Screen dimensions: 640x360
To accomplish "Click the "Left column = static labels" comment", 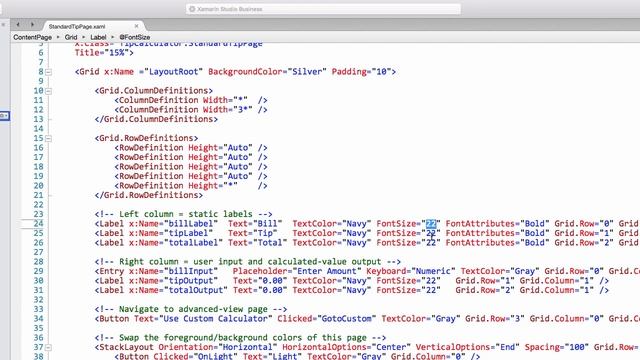I will [183, 214].
